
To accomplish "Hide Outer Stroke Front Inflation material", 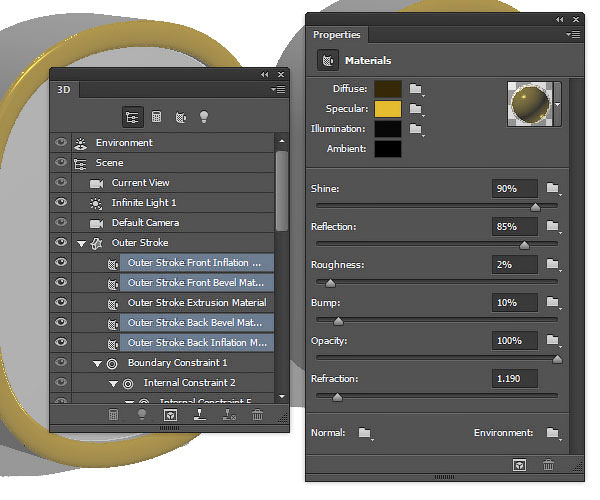I will pos(61,262).
